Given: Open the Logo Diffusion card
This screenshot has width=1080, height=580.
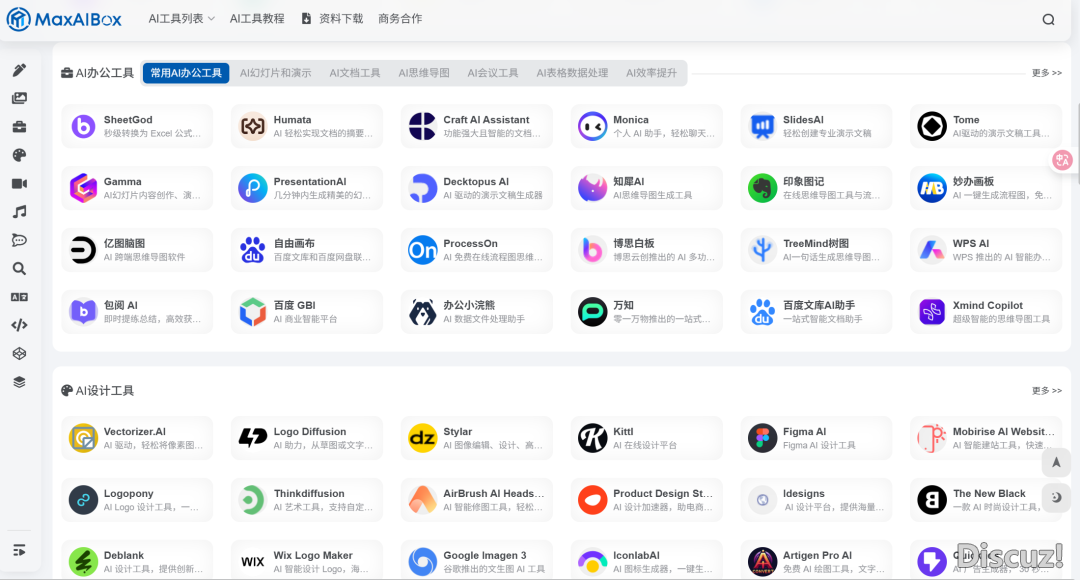Looking at the screenshot, I should [307, 438].
